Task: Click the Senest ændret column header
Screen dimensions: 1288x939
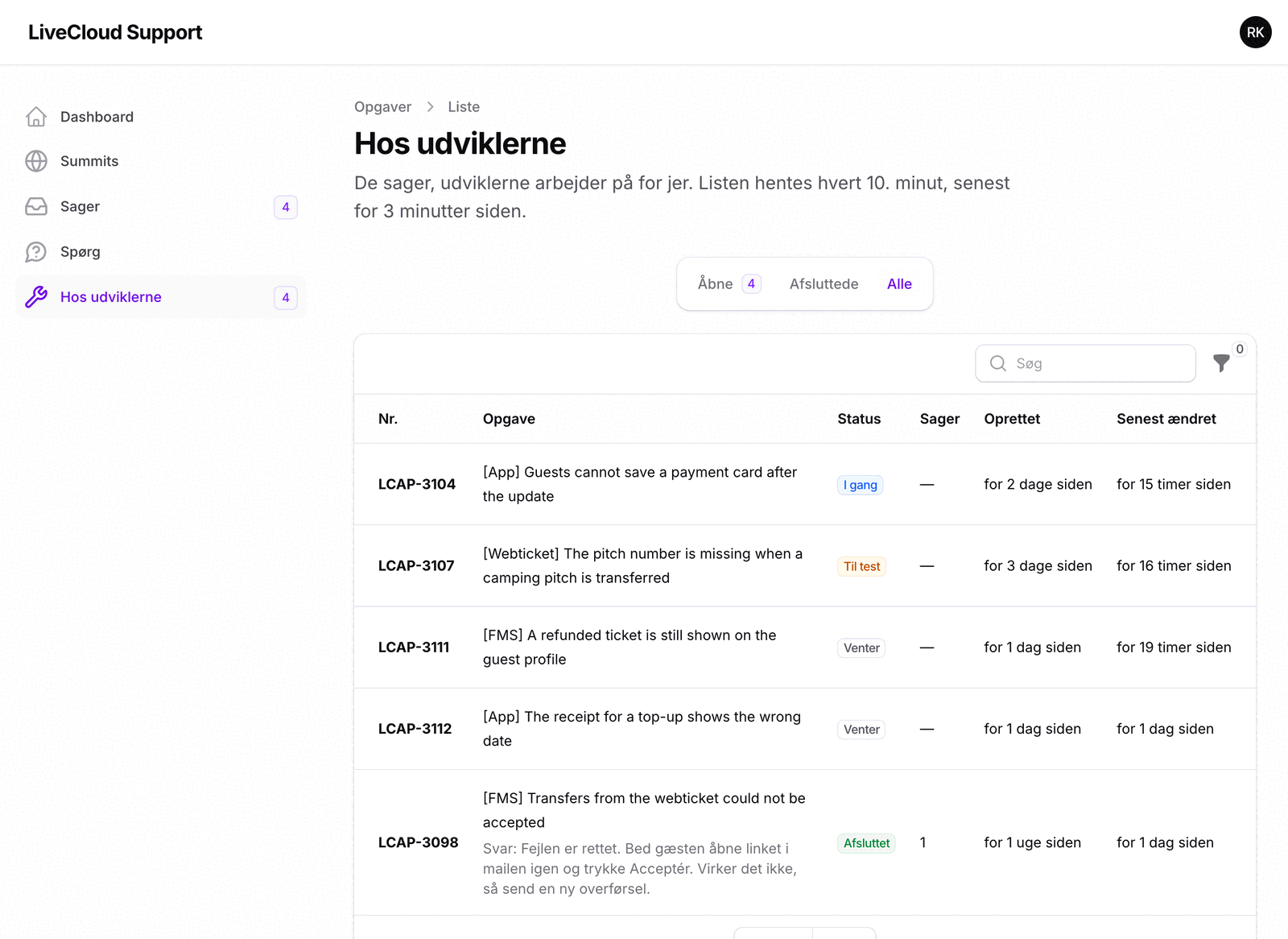Action: tap(1166, 419)
